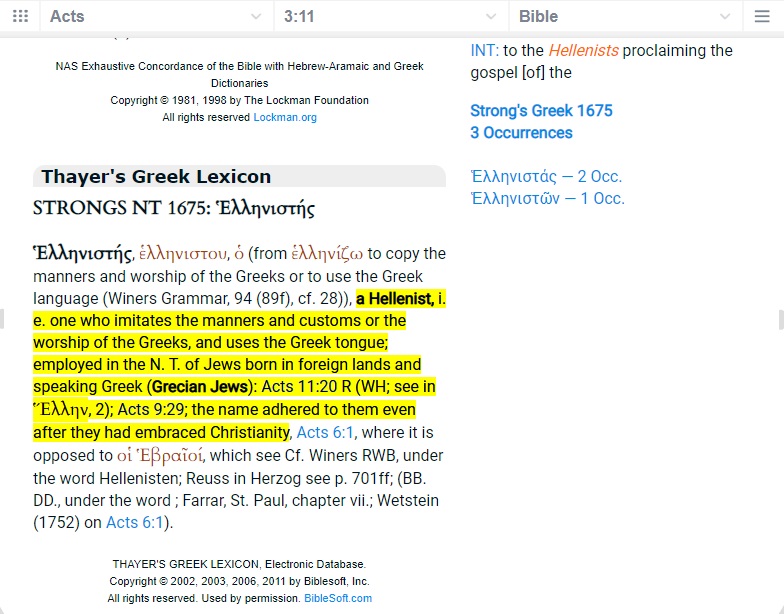
Task: Click the bold 'a Hellenist,' text
Action: click(395, 298)
